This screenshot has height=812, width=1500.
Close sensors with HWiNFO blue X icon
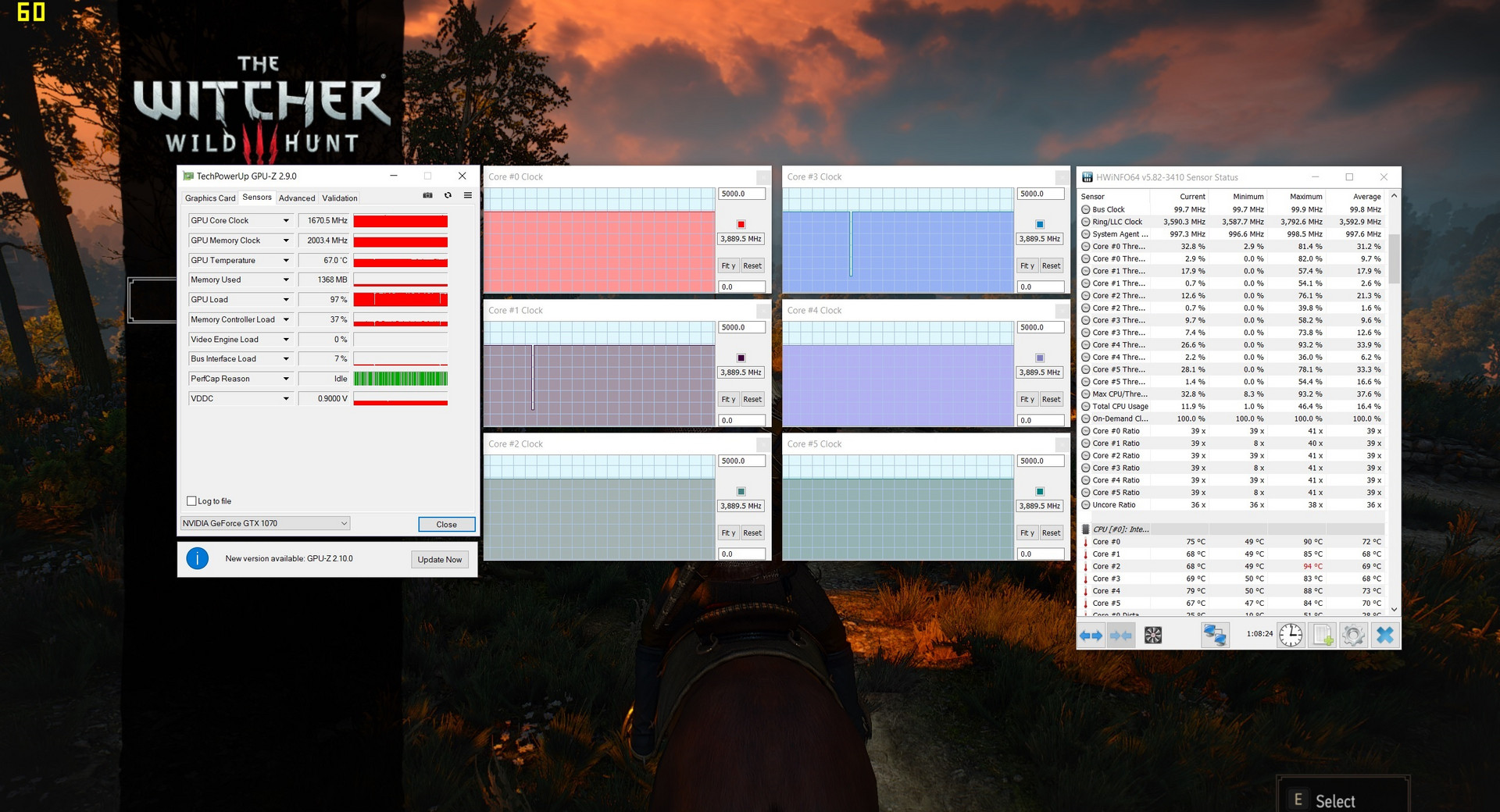(1384, 636)
